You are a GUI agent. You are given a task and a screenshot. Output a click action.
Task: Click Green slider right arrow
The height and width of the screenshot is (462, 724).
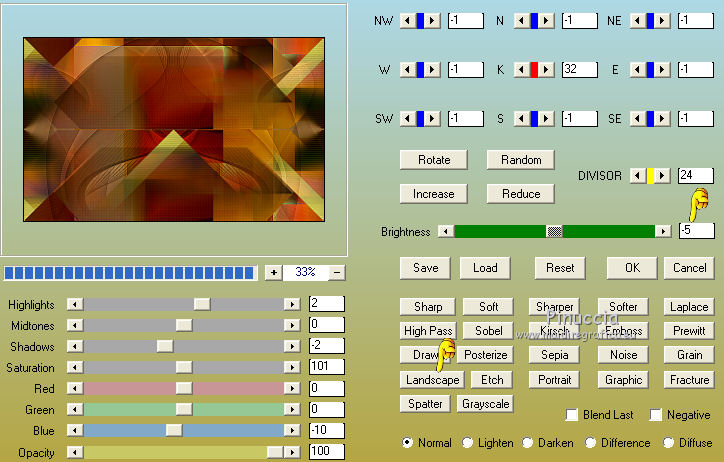pyautogui.click(x=292, y=409)
